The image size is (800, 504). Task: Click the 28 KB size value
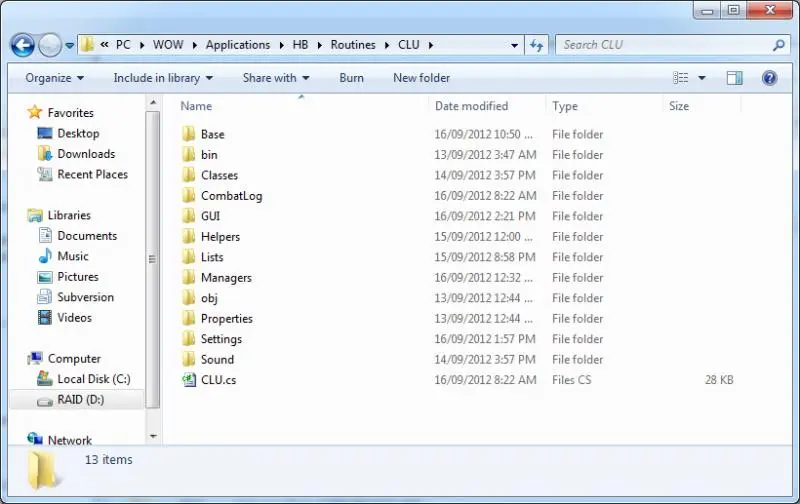pyautogui.click(x=719, y=380)
